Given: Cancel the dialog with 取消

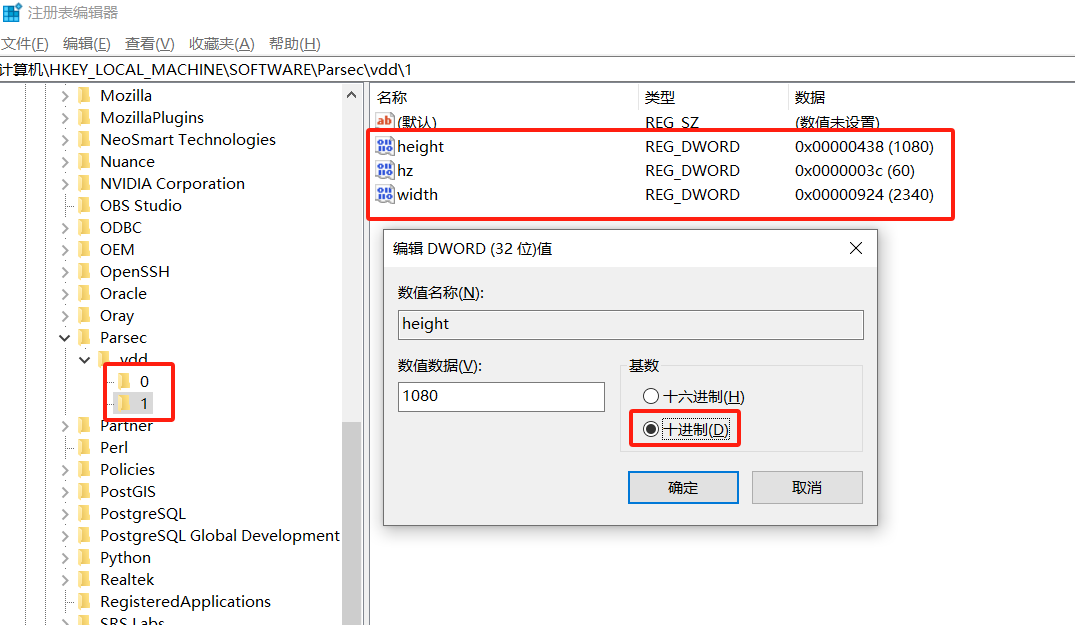Looking at the screenshot, I should click(807, 487).
